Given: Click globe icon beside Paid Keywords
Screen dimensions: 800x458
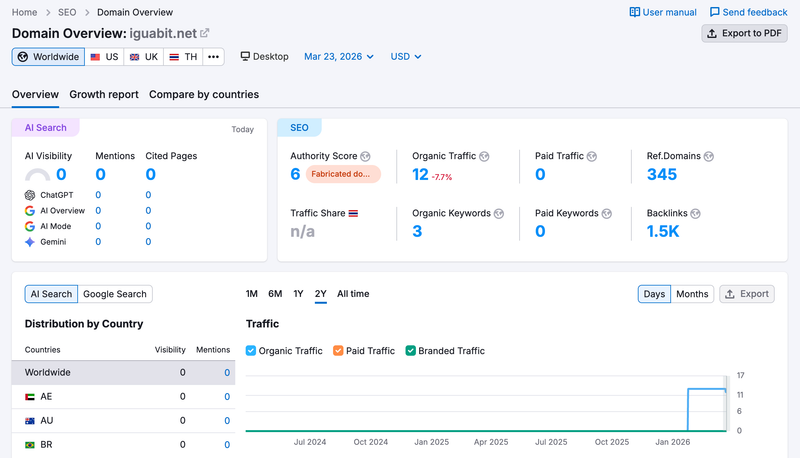Looking at the screenshot, I should [x=607, y=214].
